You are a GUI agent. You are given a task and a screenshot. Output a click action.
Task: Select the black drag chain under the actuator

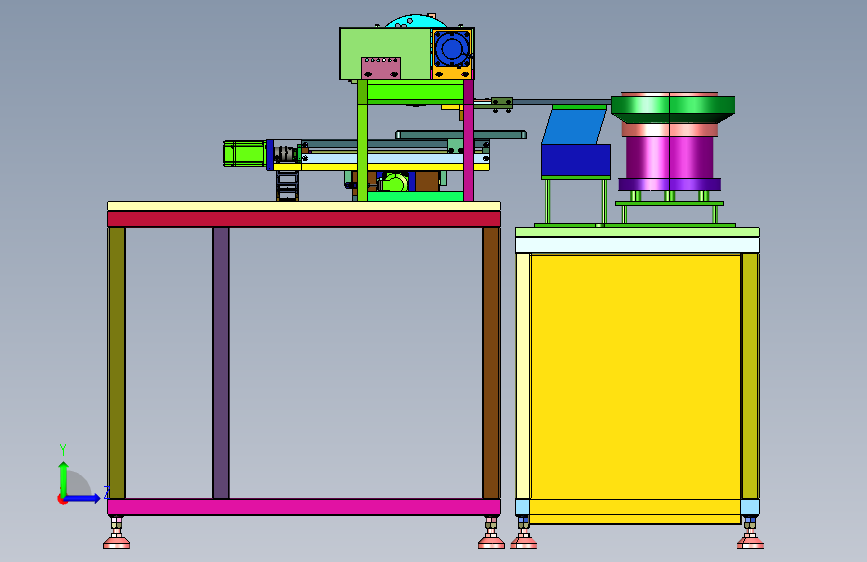pos(288,186)
